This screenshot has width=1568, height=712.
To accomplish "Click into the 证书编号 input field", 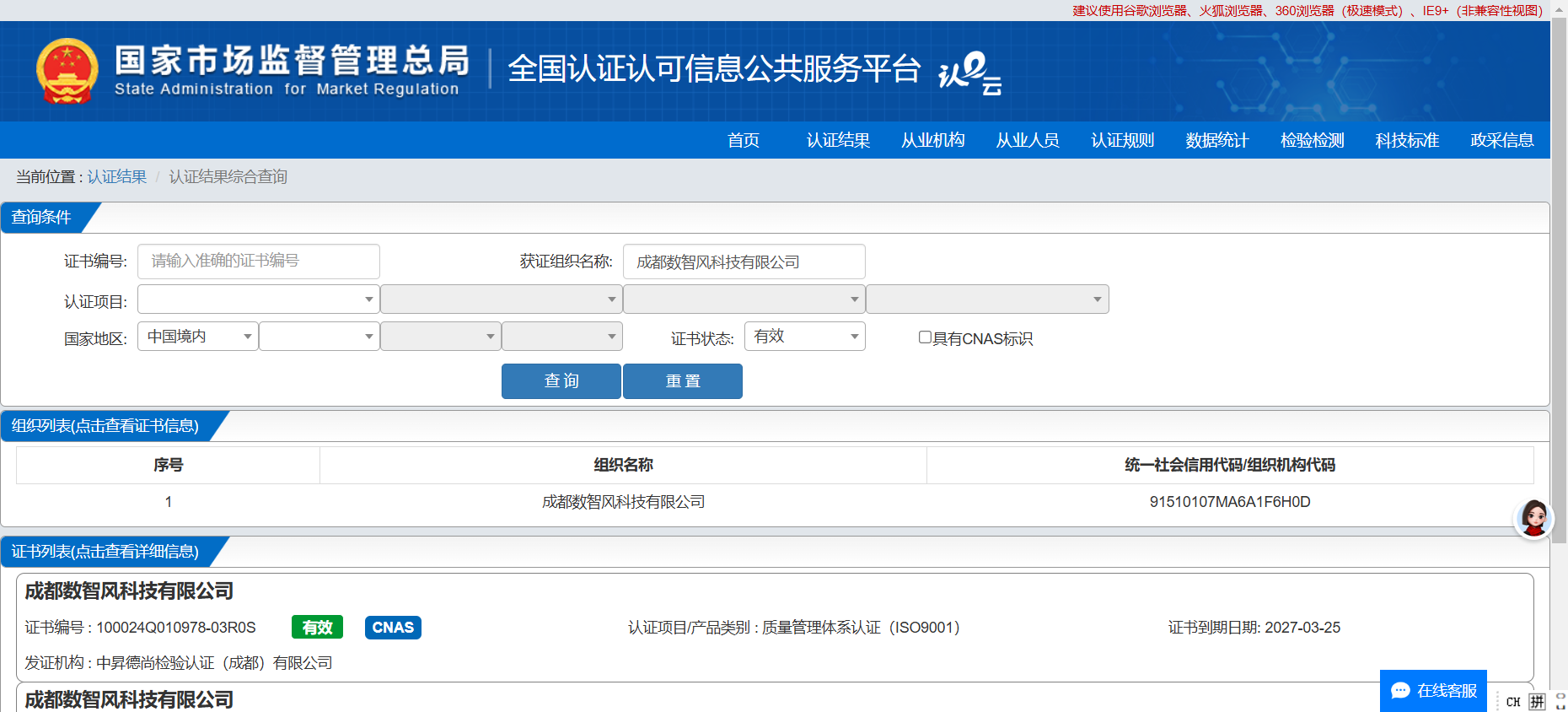I will (258, 262).
